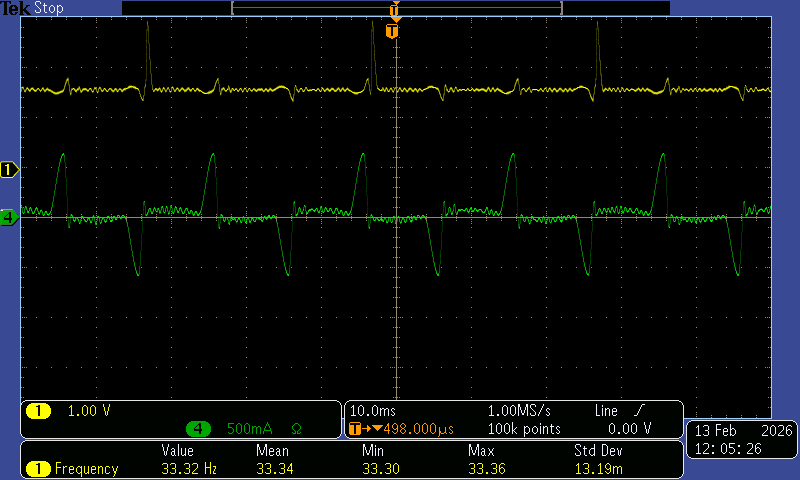Click the waveform record view bar at top

click(396, 8)
